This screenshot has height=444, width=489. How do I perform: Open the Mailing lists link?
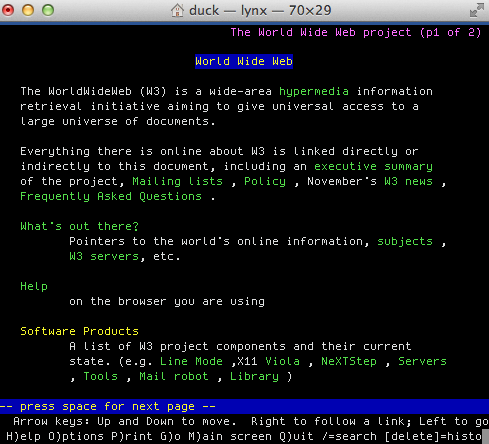click(177, 181)
